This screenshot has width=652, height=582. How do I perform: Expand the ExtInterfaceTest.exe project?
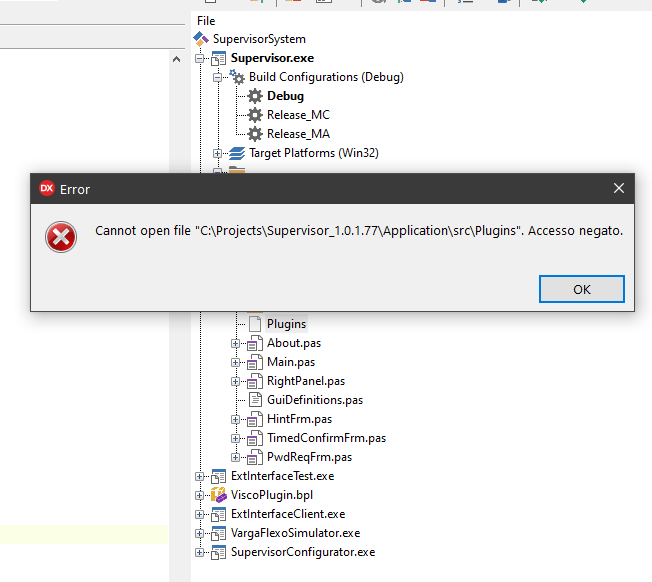click(200, 476)
